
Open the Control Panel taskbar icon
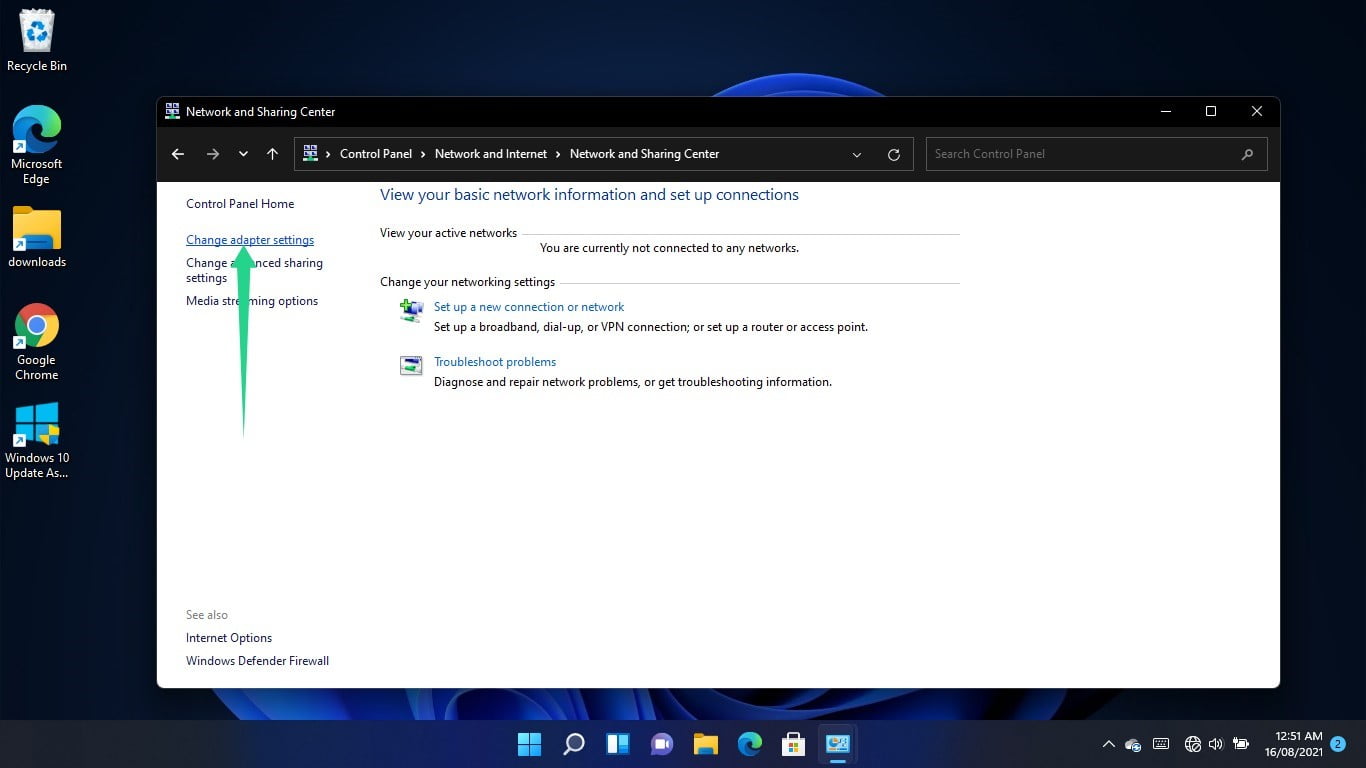[837, 744]
